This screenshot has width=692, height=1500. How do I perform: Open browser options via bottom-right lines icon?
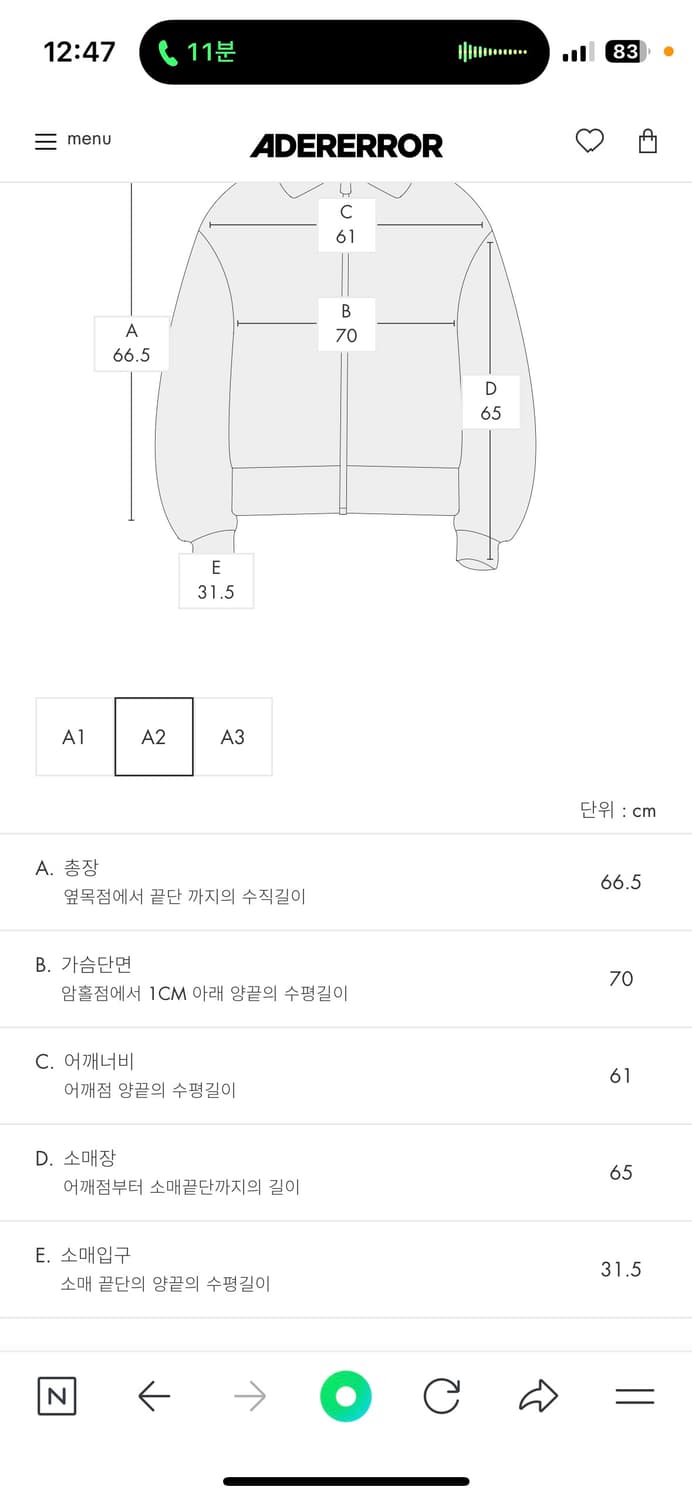(634, 1396)
